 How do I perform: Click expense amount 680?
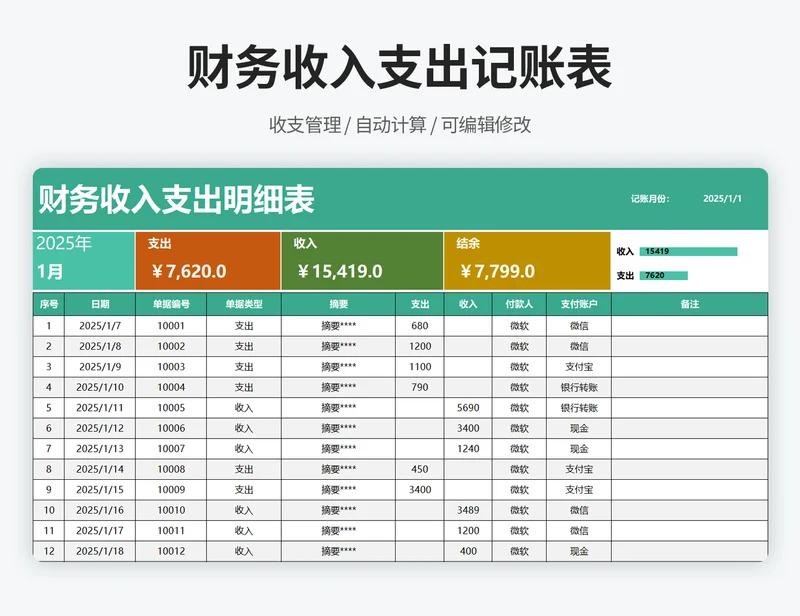(x=420, y=326)
